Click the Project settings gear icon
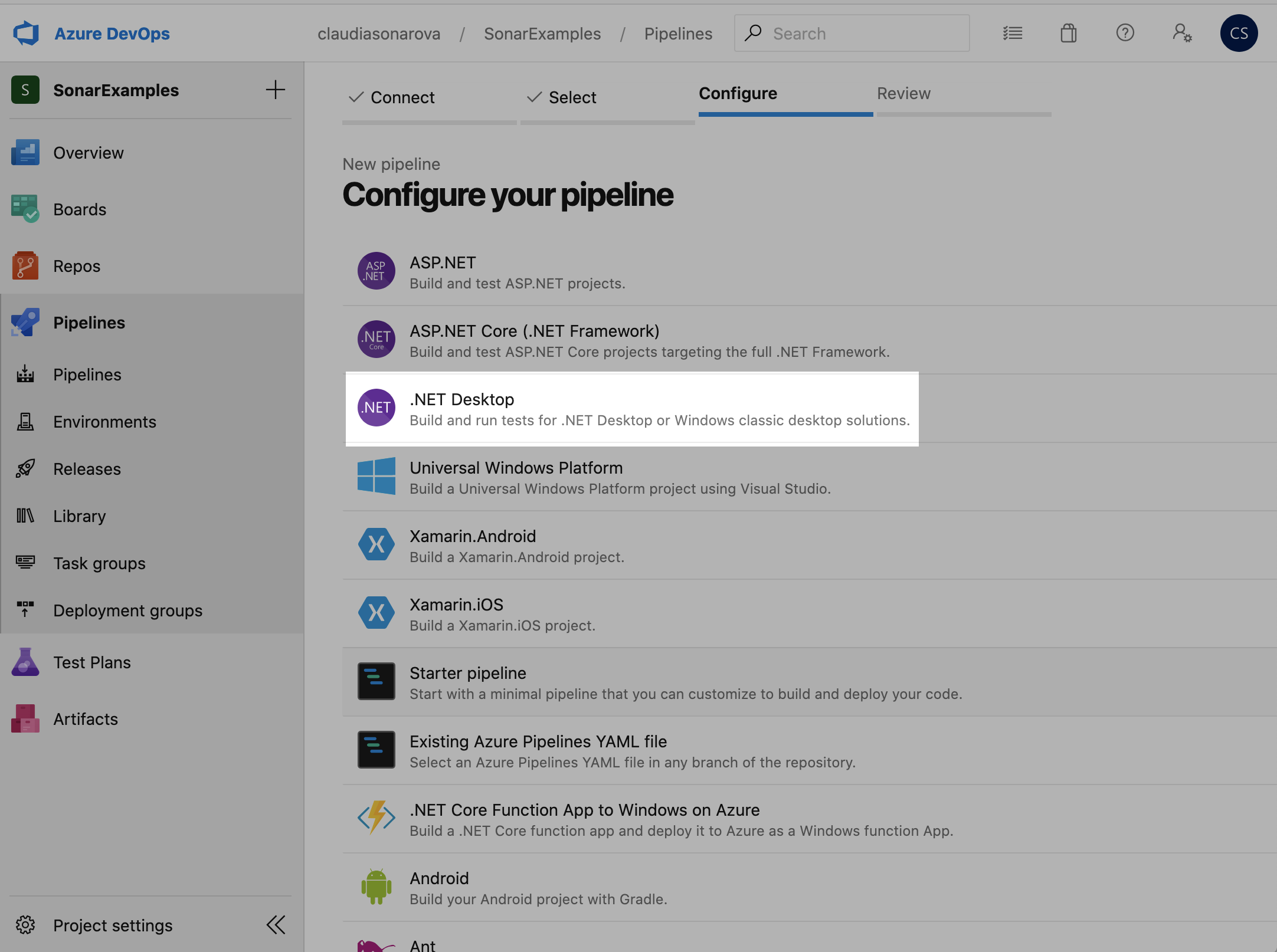 click(x=25, y=925)
